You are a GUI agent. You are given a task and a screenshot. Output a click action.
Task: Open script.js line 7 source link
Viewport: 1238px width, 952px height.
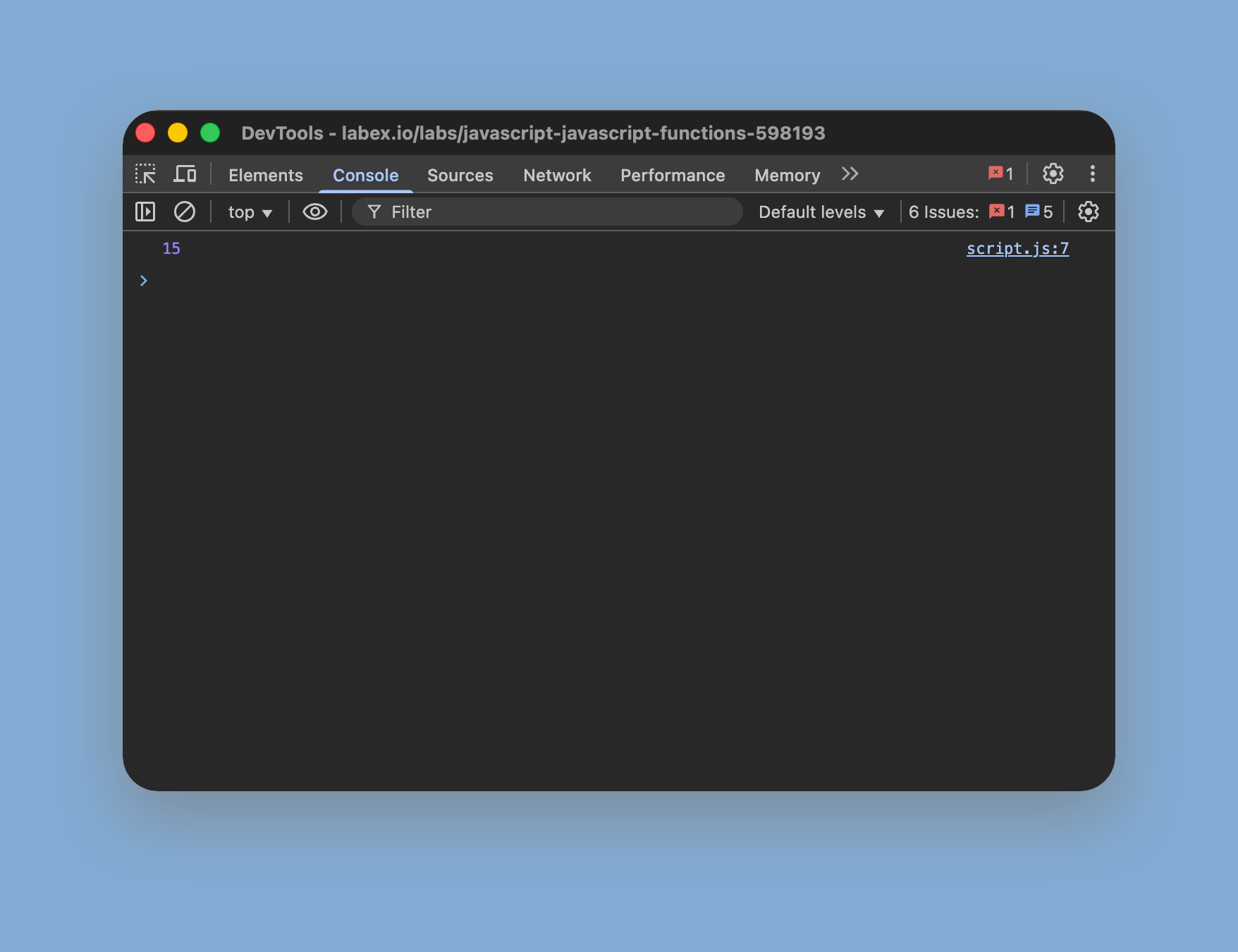(1017, 248)
